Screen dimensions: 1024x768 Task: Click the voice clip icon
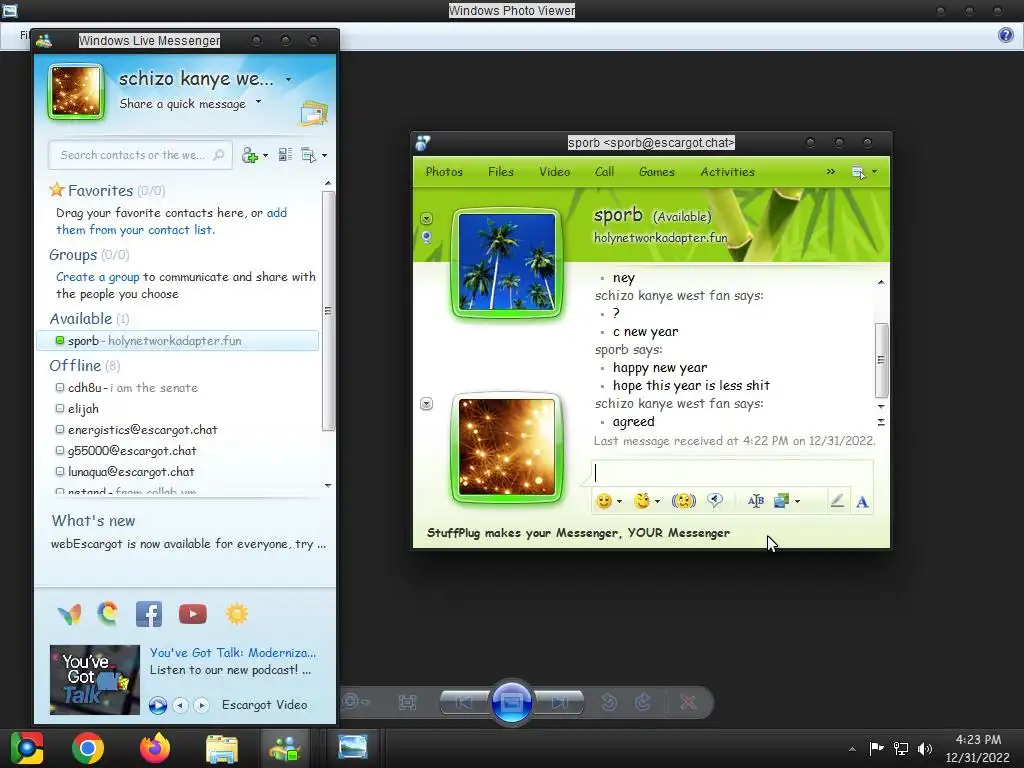click(x=715, y=501)
